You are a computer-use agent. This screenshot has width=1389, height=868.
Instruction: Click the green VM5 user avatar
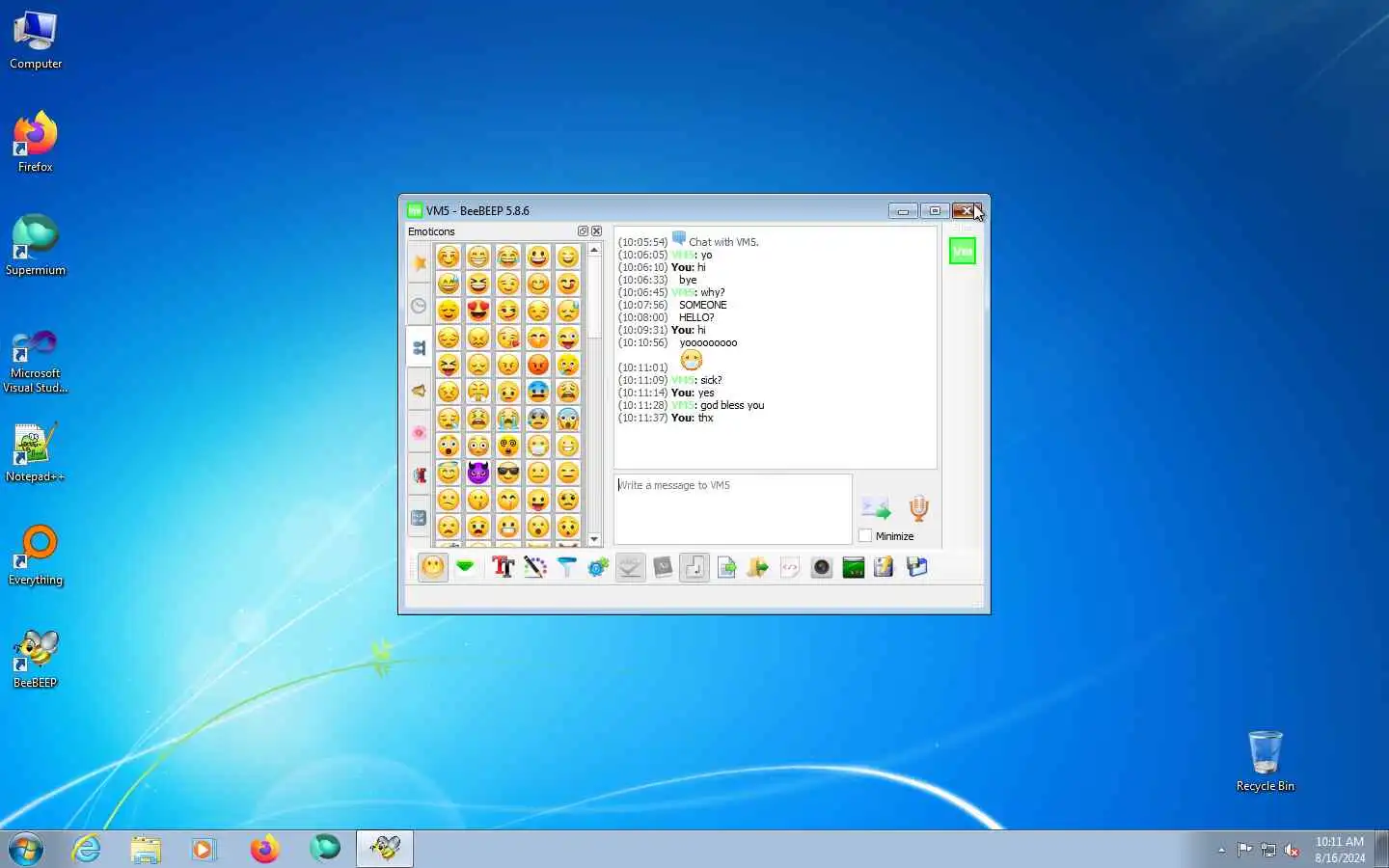pyautogui.click(x=963, y=252)
